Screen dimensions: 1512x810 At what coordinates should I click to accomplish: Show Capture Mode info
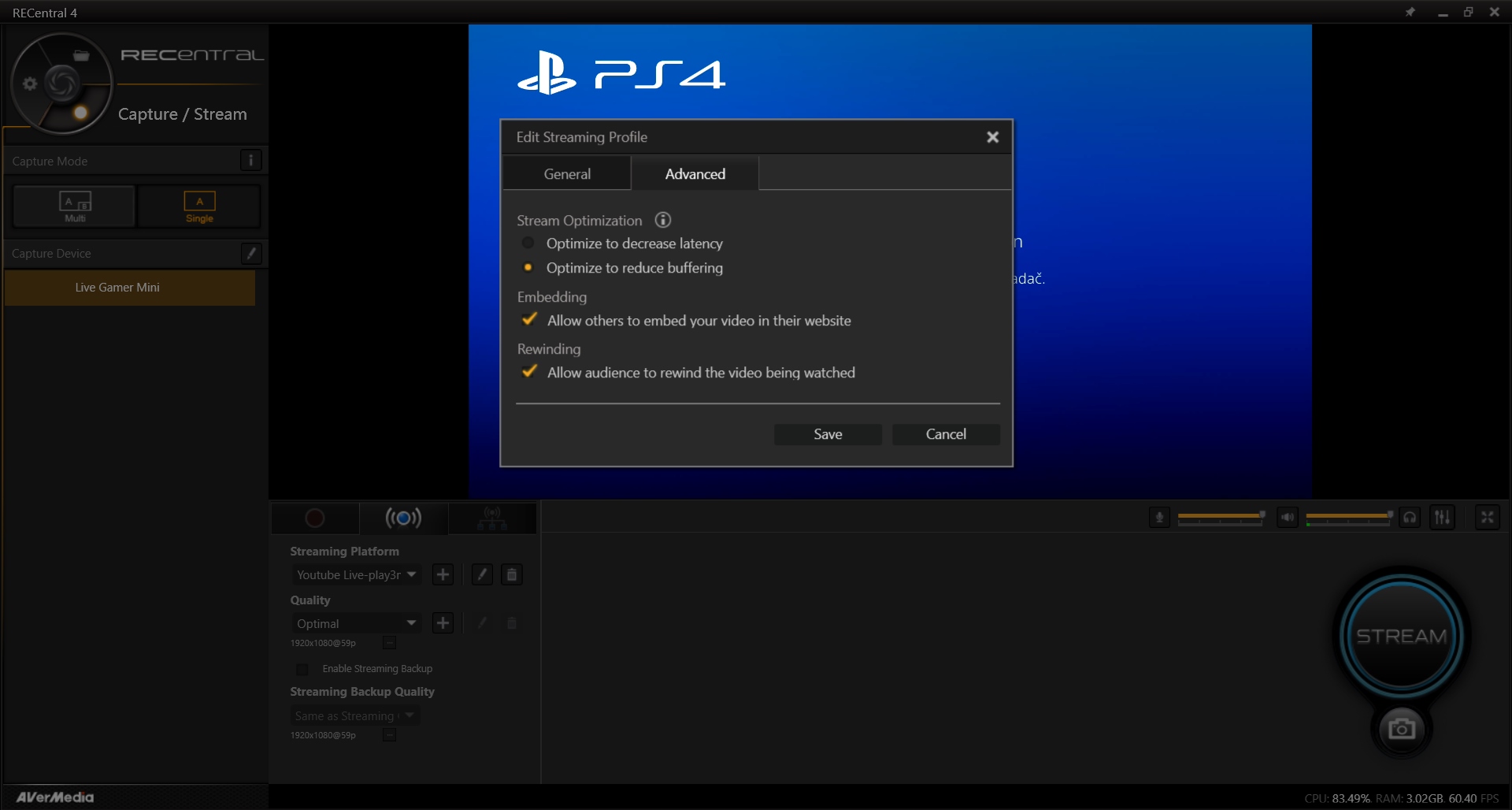(250, 161)
